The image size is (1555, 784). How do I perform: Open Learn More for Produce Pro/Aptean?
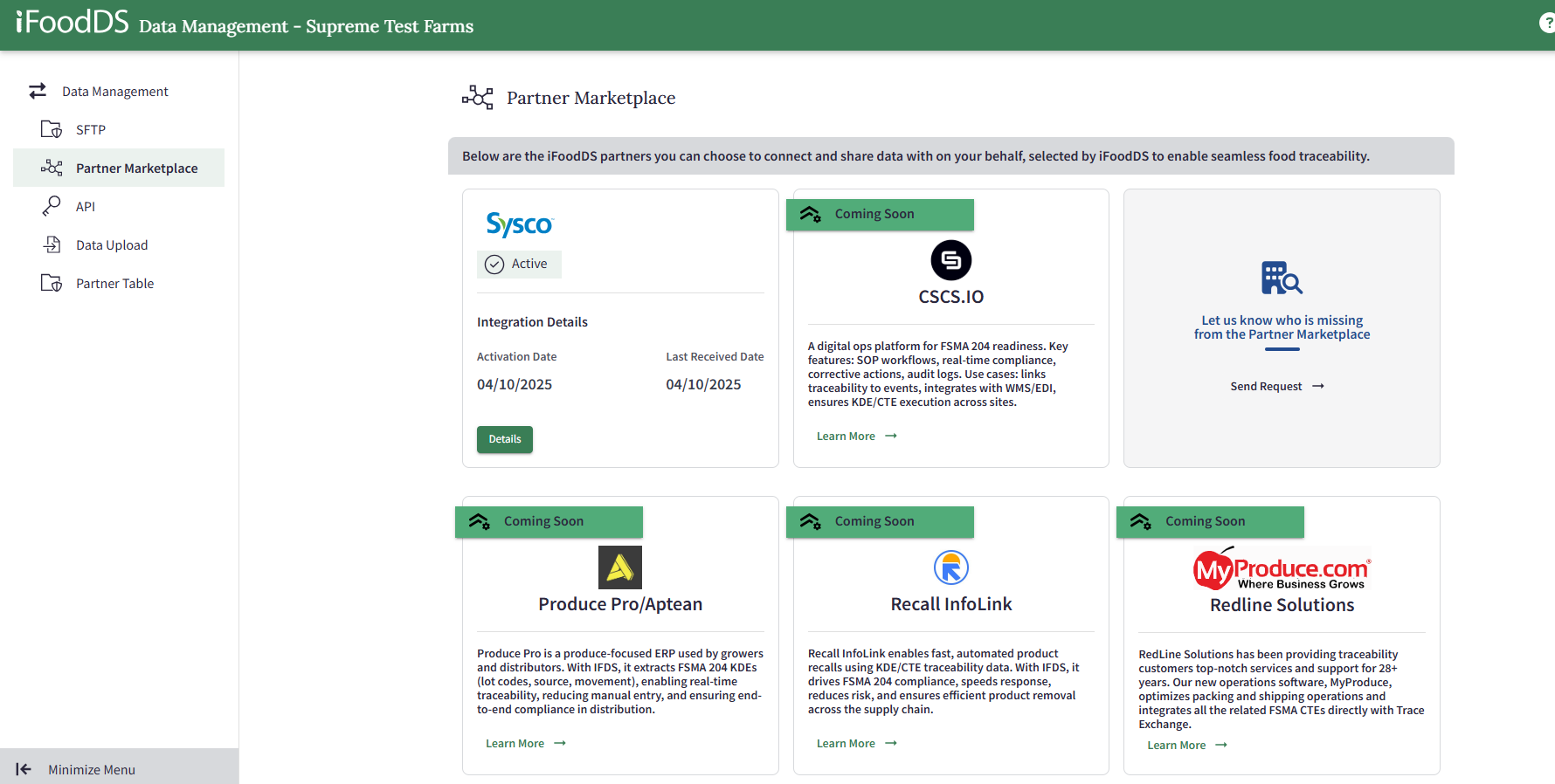click(526, 743)
